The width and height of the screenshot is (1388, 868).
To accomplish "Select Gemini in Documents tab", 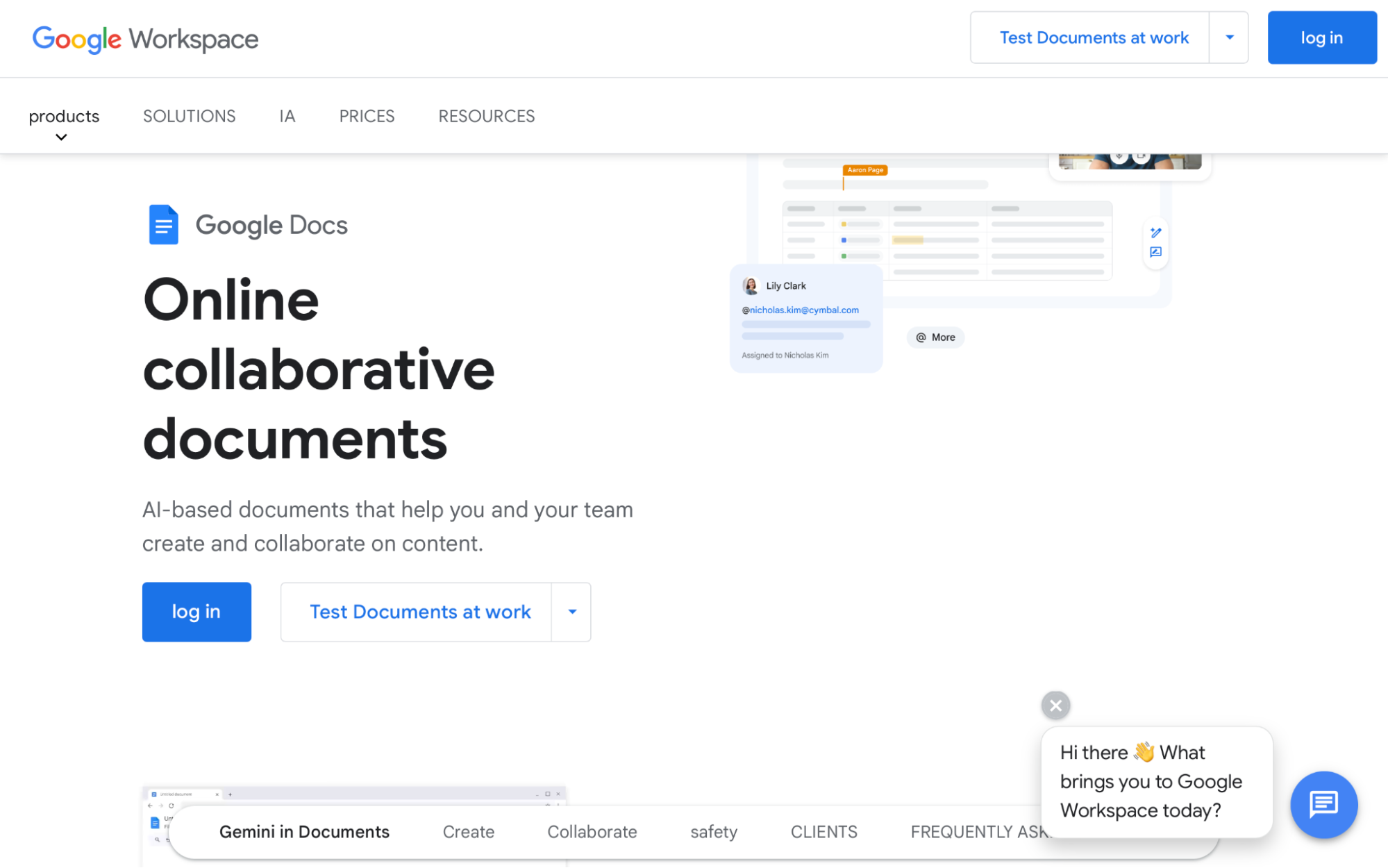I will pos(304,832).
